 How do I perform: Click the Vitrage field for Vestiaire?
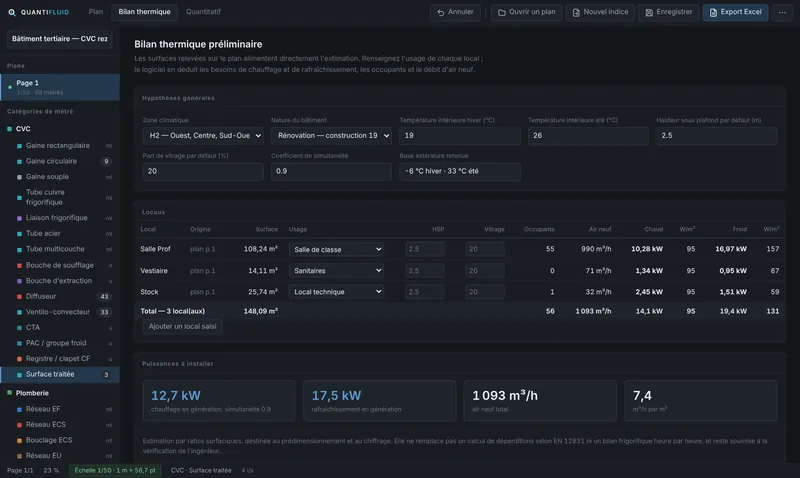coord(485,271)
